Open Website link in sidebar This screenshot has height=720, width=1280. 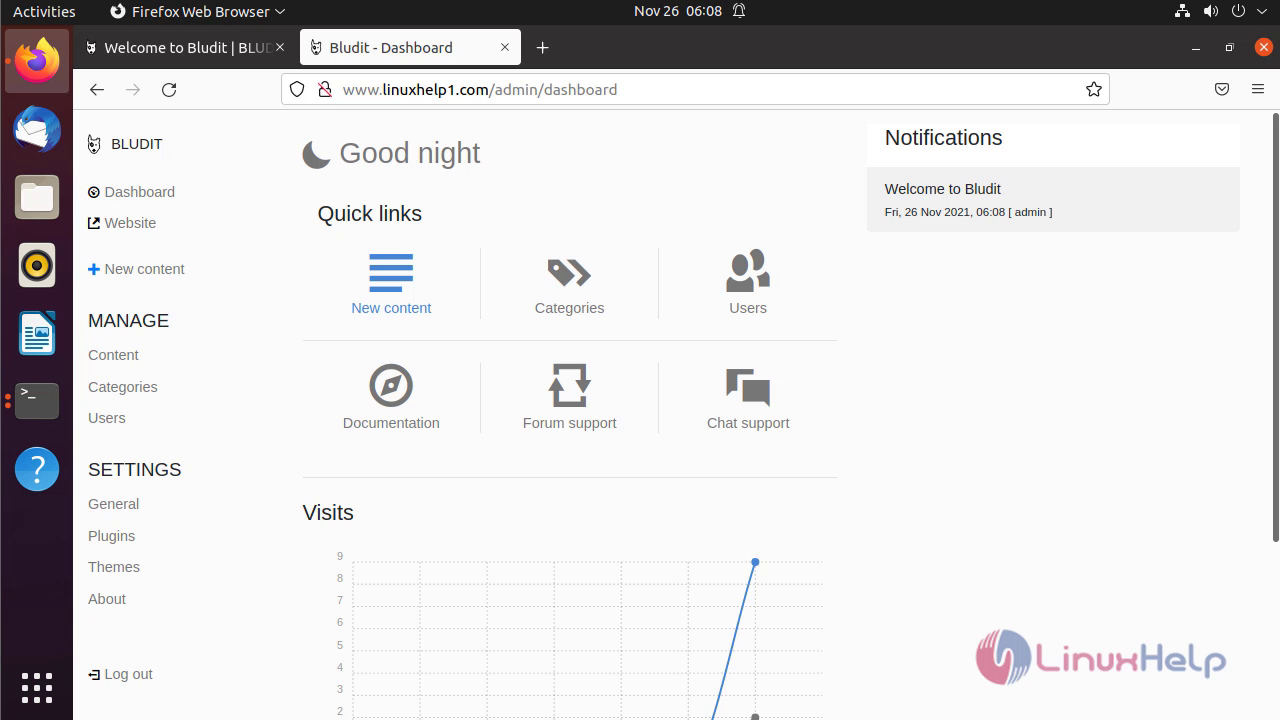coord(122,223)
